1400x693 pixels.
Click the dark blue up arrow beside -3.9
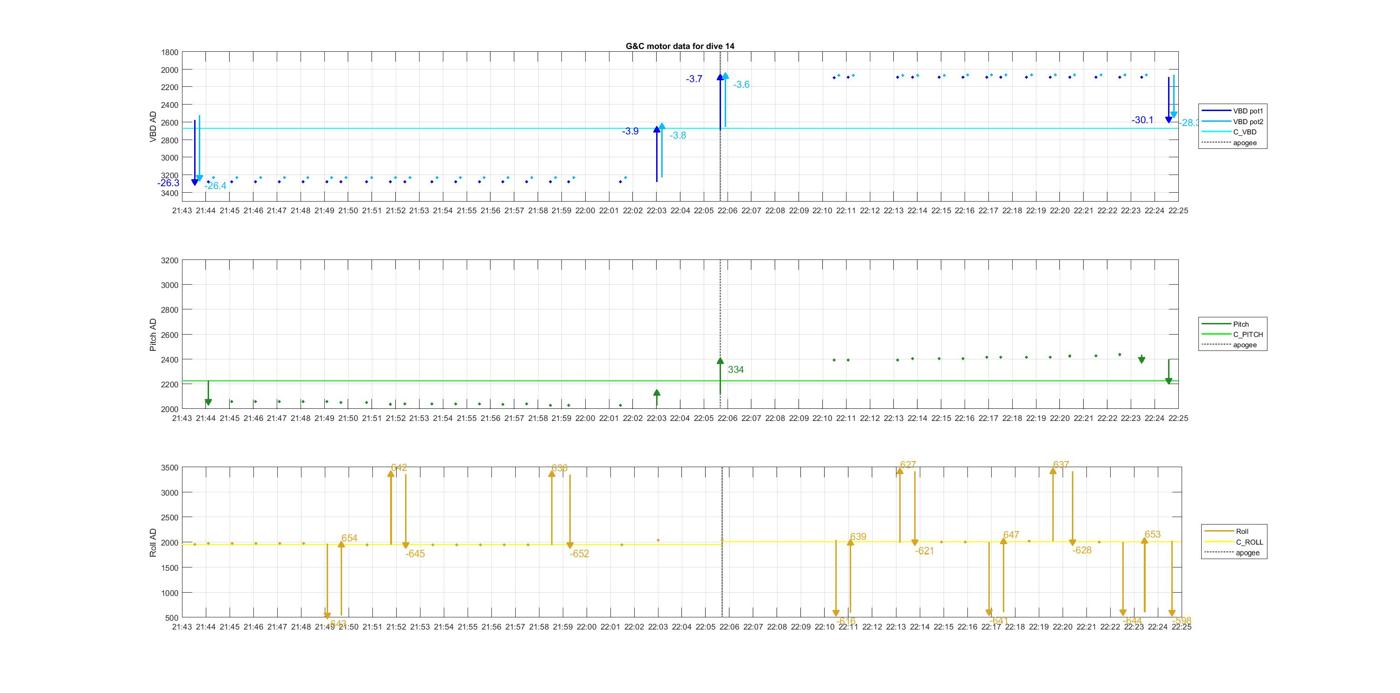point(657,153)
